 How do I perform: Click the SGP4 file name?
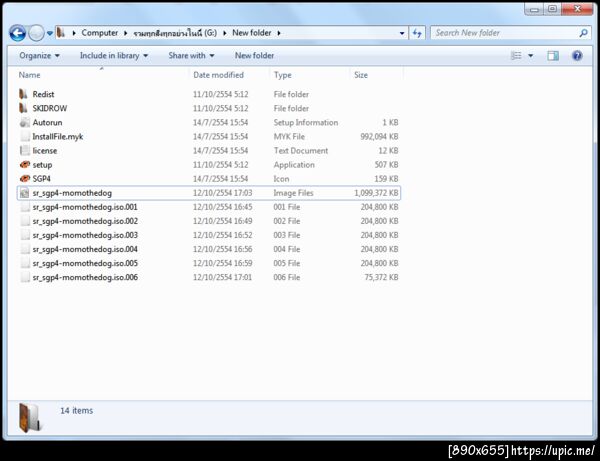click(x=41, y=179)
